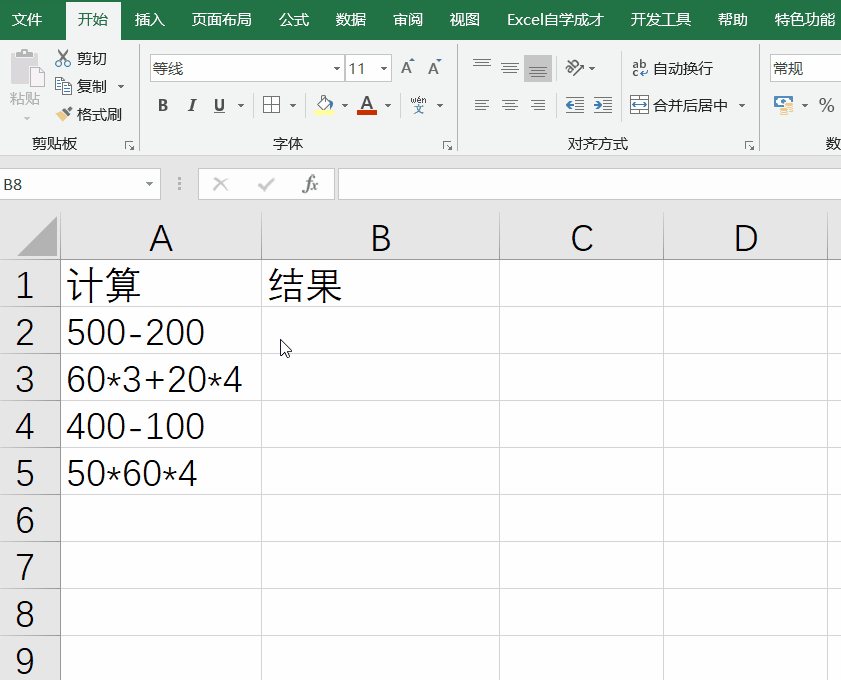841x680 pixels.
Task: Open the File (文件) tab
Action: tap(27, 20)
